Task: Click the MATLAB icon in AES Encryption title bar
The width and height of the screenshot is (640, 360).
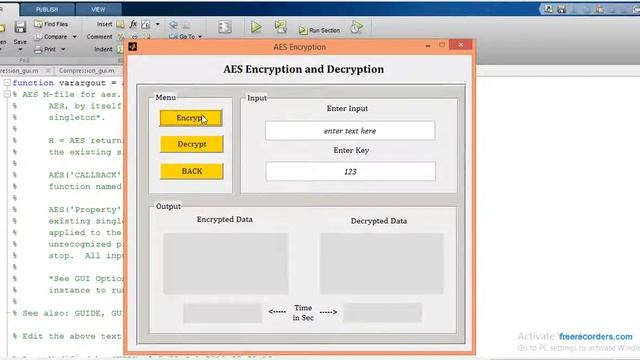Action: click(x=133, y=47)
